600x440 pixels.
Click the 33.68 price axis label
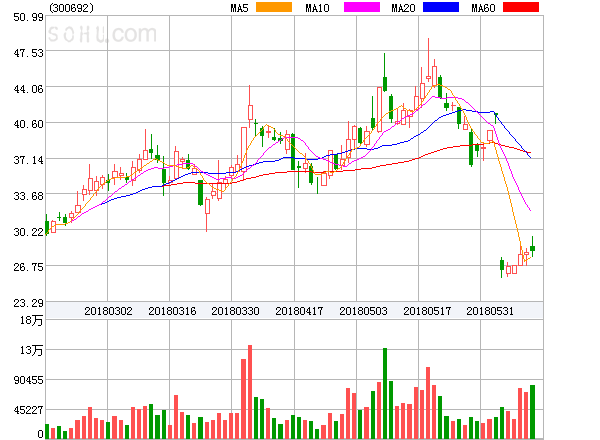point(28,196)
